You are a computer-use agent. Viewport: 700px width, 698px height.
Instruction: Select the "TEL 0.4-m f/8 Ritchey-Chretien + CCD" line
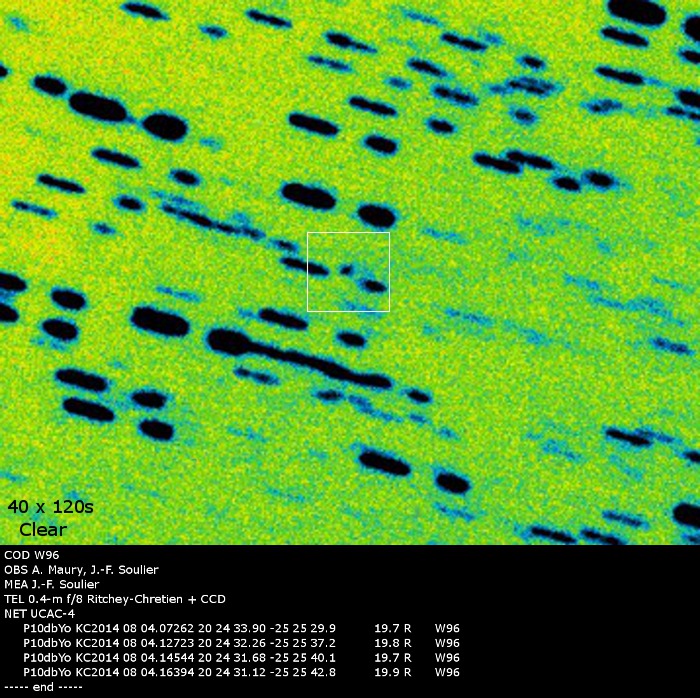[x=115, y=599]
